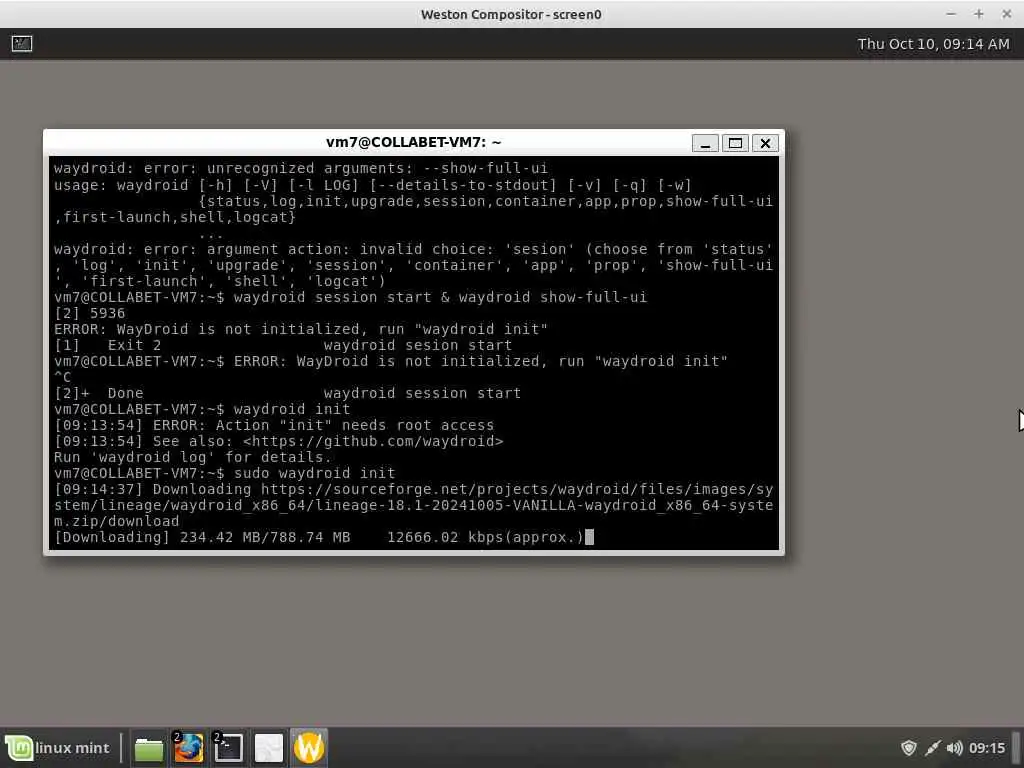Click the '12666.02 kbps(approx.)' speed text
1024x768 pixels.
485,537
